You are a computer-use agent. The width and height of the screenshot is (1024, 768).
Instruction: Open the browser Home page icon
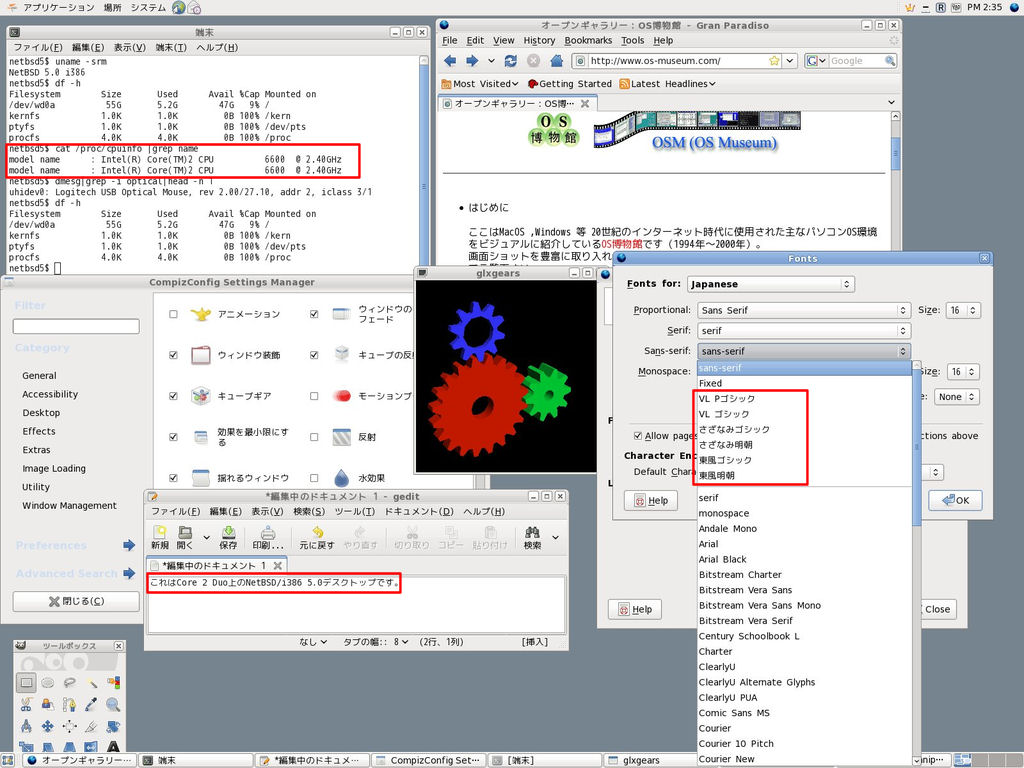click(x=556, y=61)
